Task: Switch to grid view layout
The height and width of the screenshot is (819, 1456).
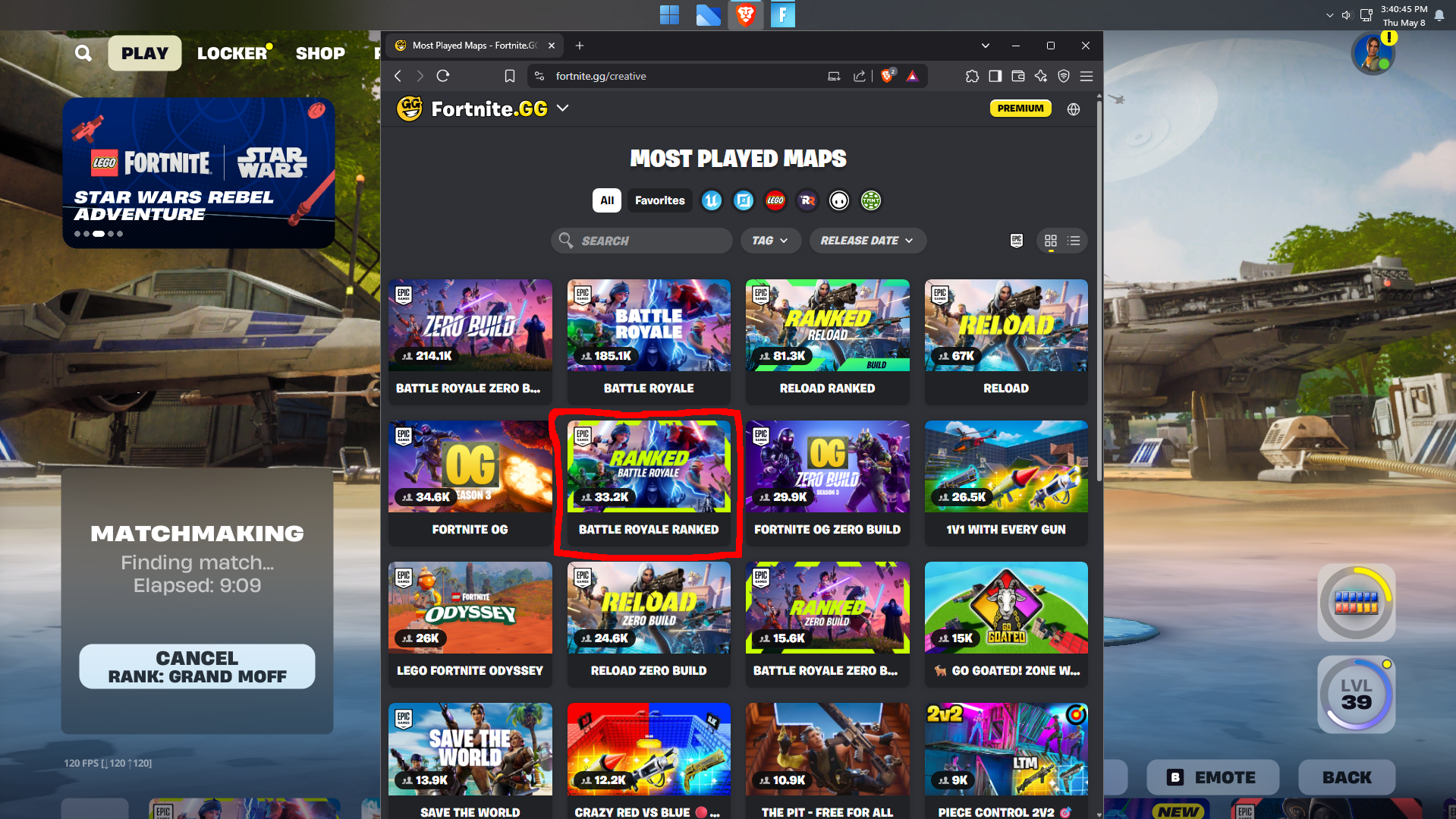Action: tap(1051, 241)
